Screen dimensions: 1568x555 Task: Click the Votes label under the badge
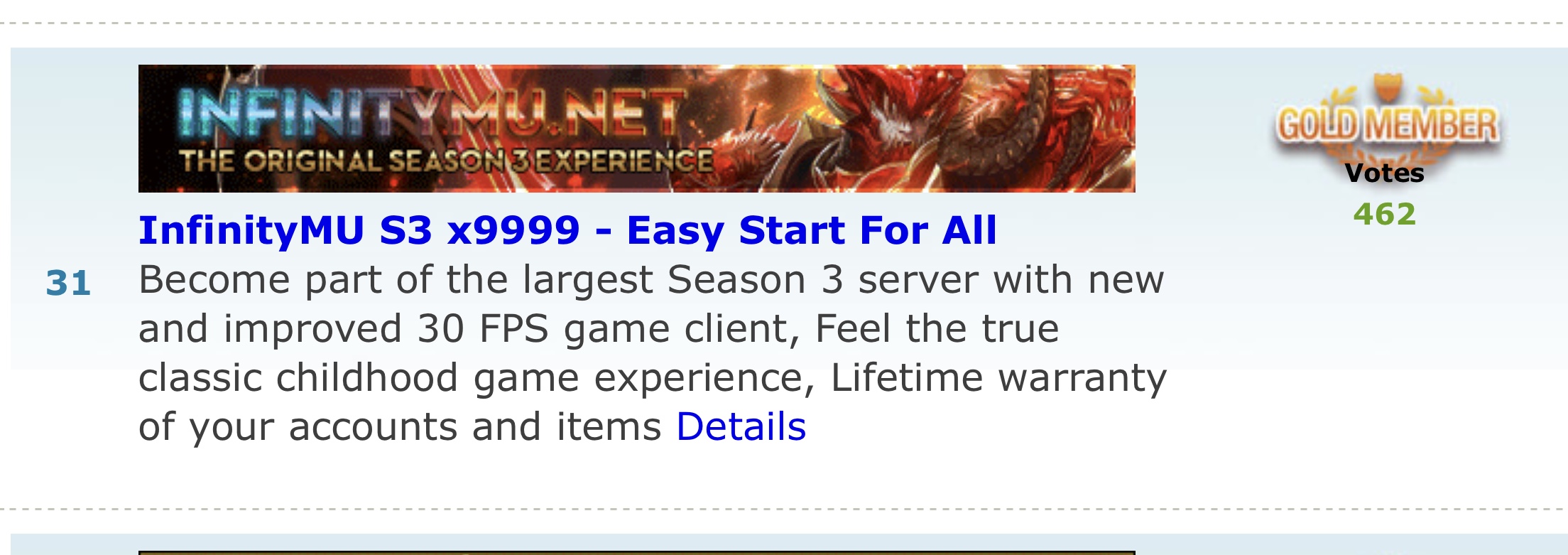1385,173
